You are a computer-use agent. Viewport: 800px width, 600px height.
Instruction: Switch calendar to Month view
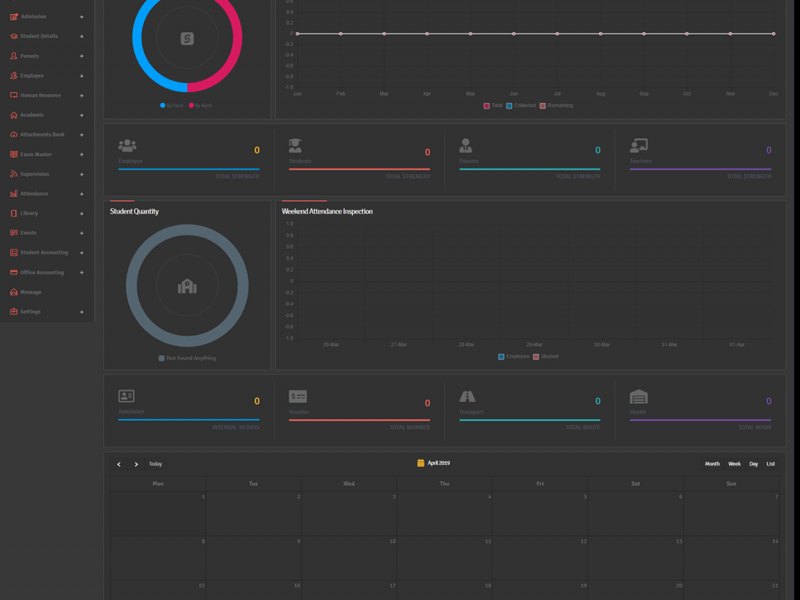712,464
